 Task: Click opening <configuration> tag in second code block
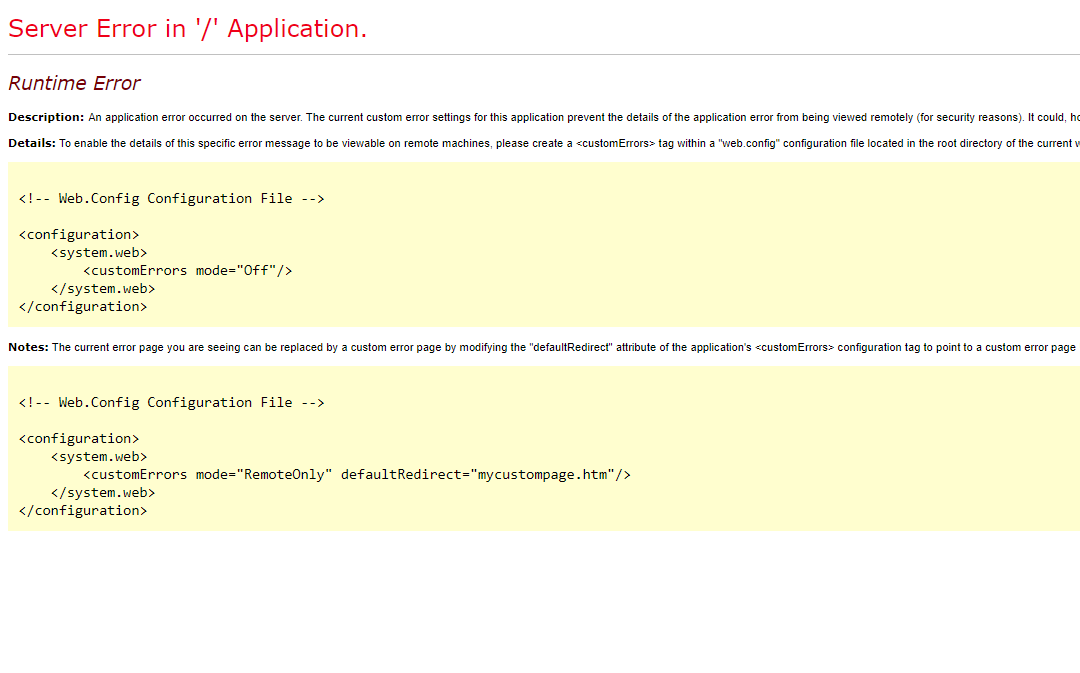(x=79, y=438)
